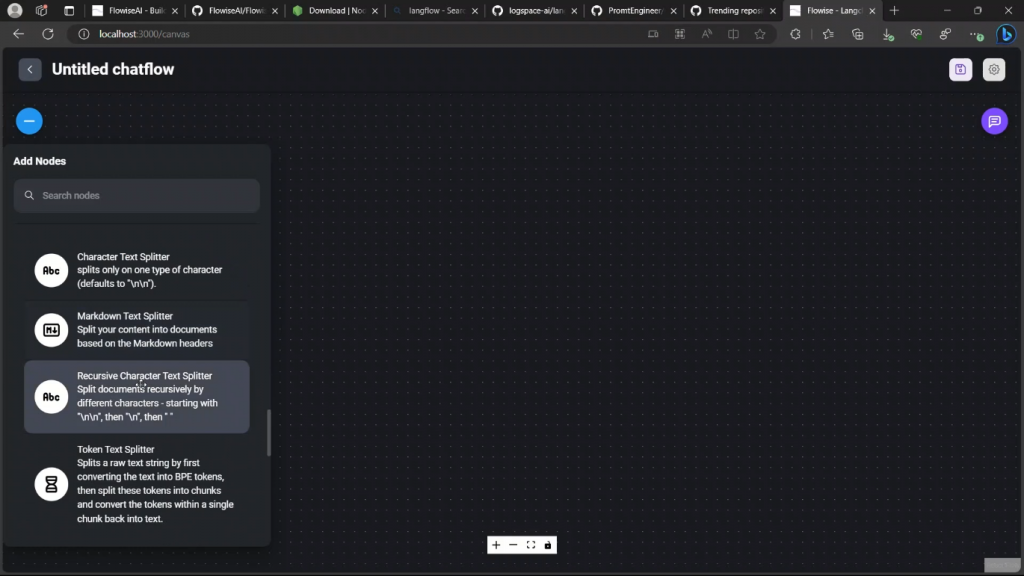The width and height of the screenshot is (1024, 576).
Task: Save the chatflow with the save icon
Action: (960, 69)
